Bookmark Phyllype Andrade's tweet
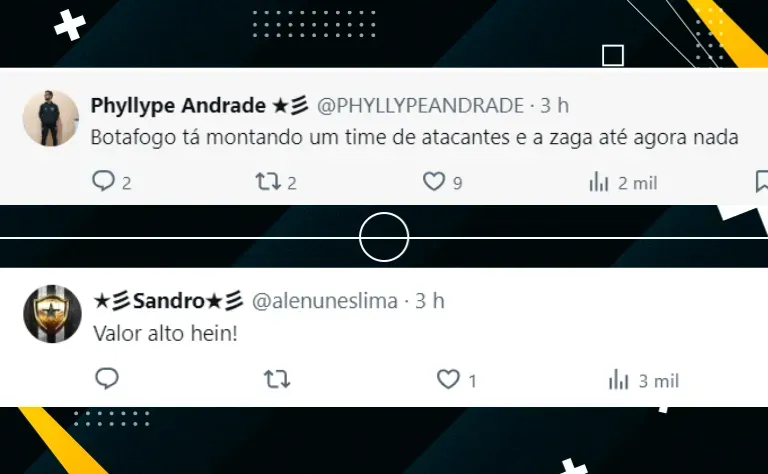The image size is (768, 474). click(762, 182)
